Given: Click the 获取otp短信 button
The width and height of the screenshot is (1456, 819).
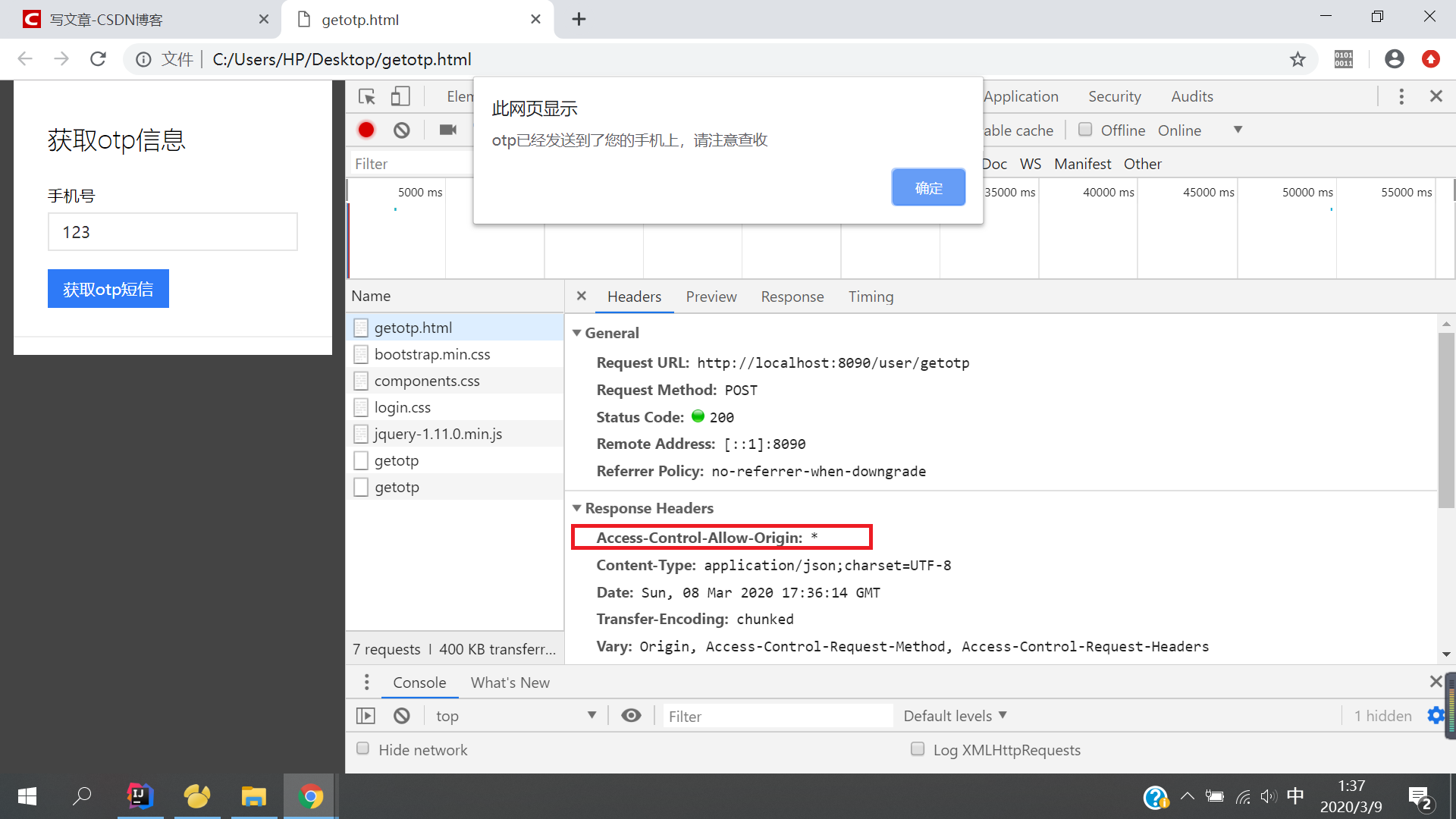Looking at the screenshot, I should pyautogui.click(x=108, y=289).
